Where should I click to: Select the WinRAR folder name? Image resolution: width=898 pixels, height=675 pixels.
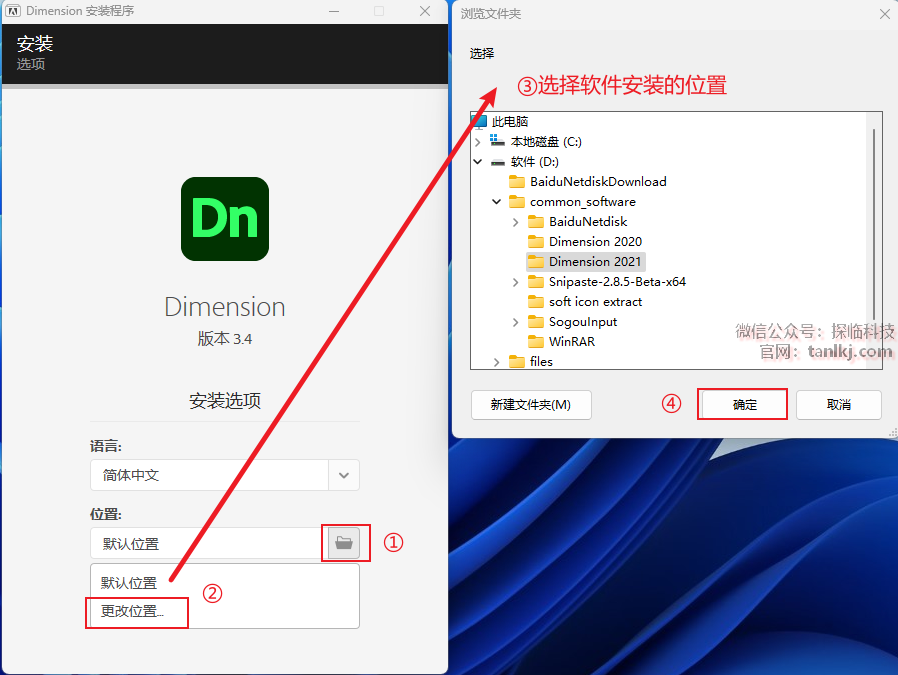click(572, 342)
